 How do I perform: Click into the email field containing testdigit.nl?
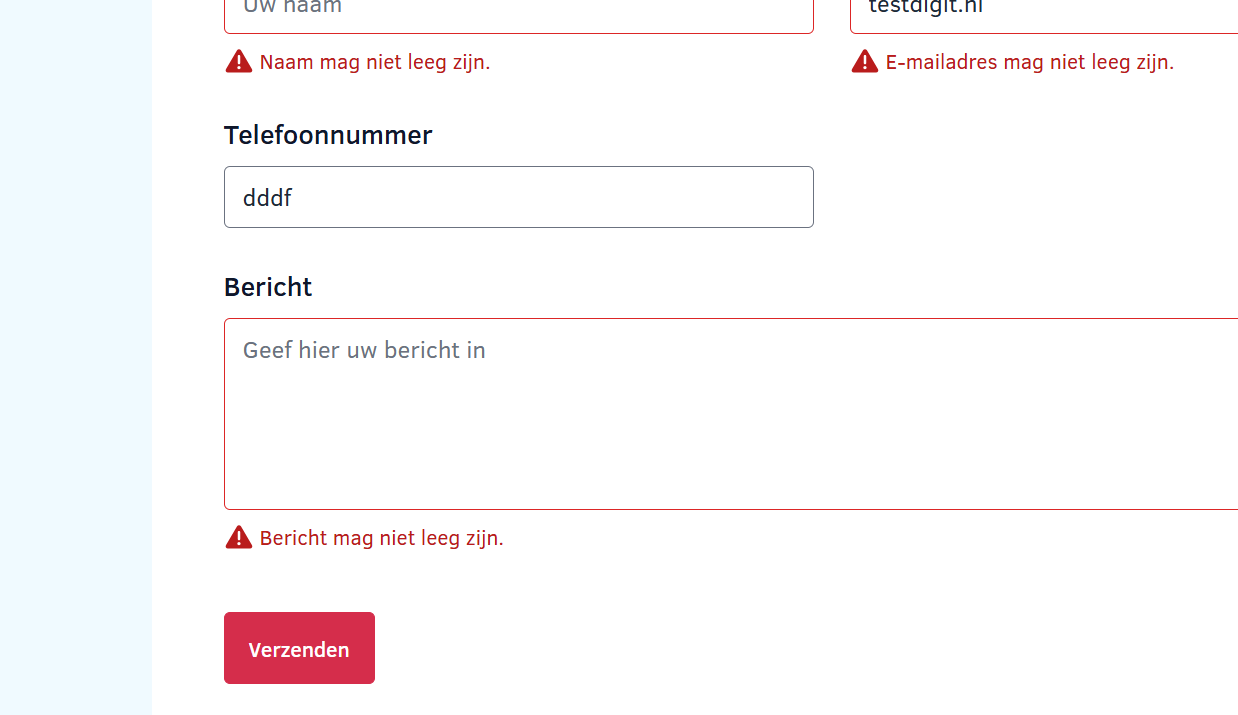(x=1040, y=12)
